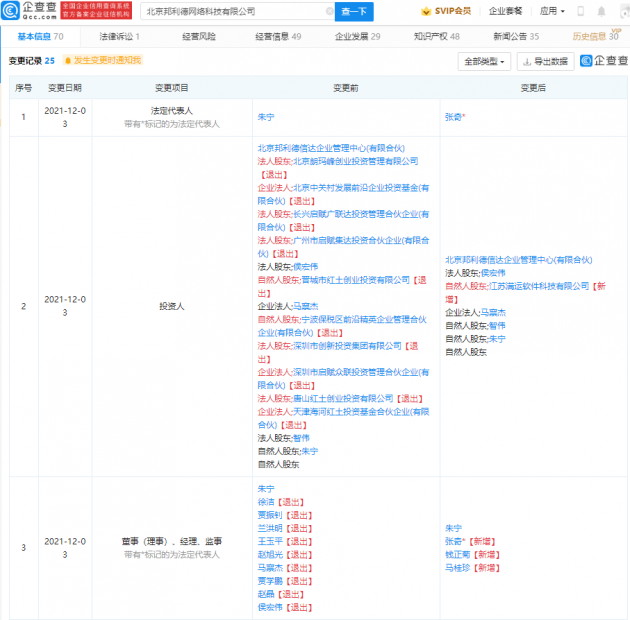This screenshot has height=620, width=630.
Task: Click the SVIP crown icon
Action: [426, 11]
